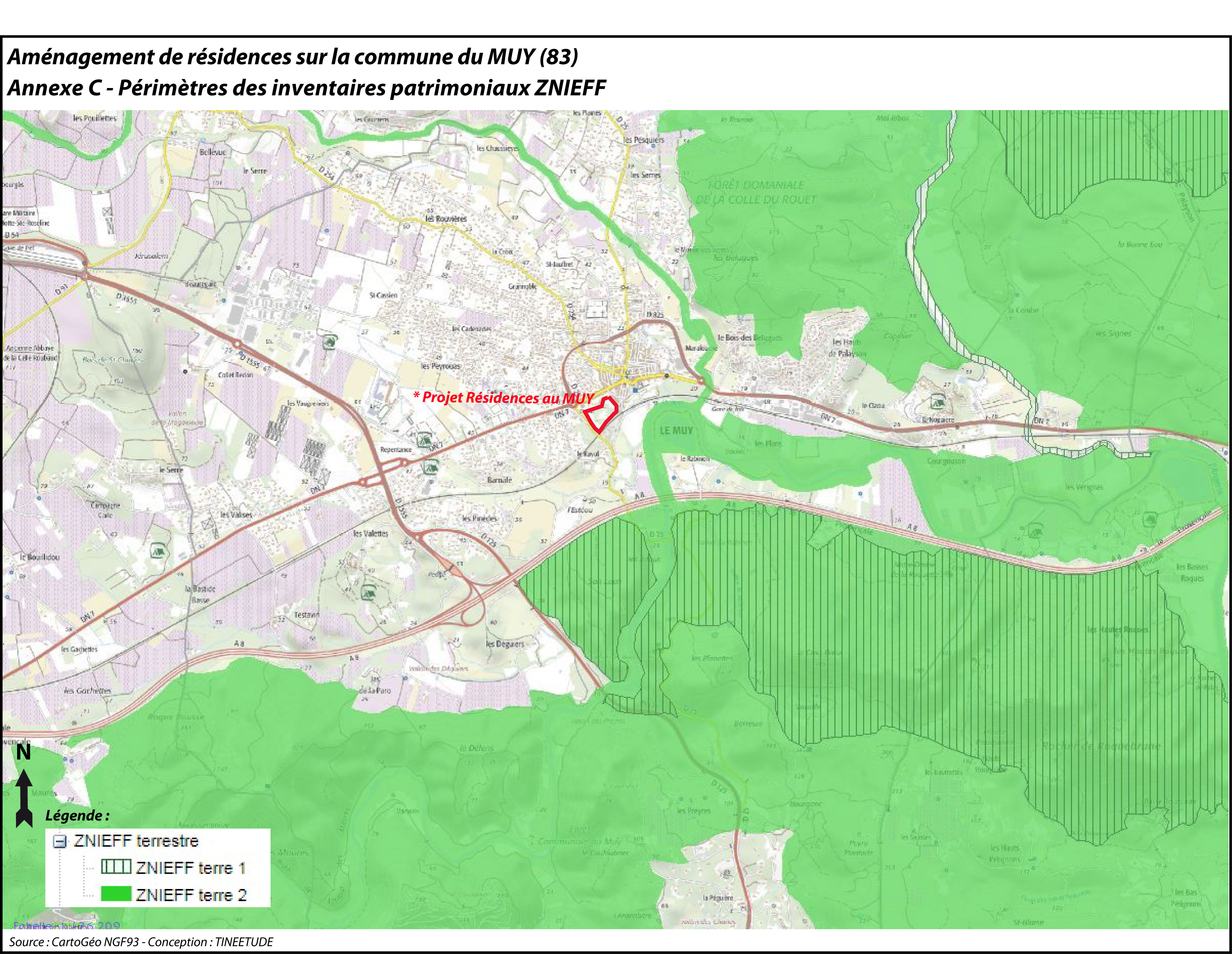Click the "Jérusalem" place label
The image size is (1232, 954).
(x=152, y=256)
